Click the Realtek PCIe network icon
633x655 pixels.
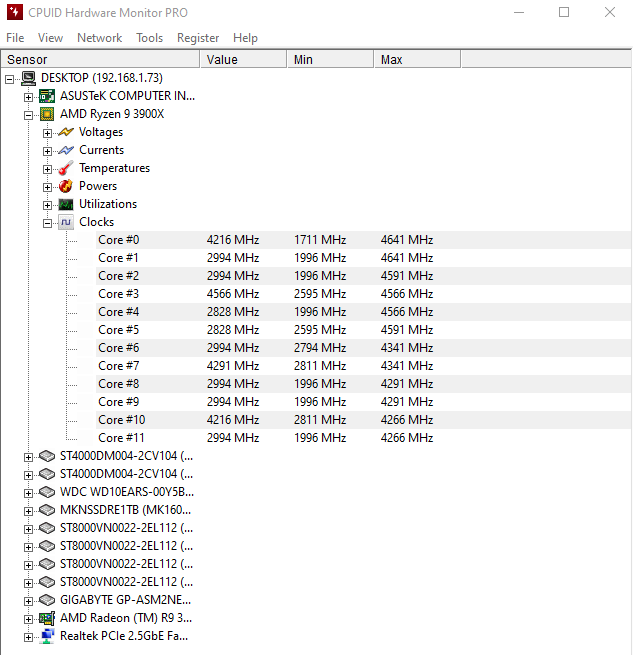(x=47, y=636)
